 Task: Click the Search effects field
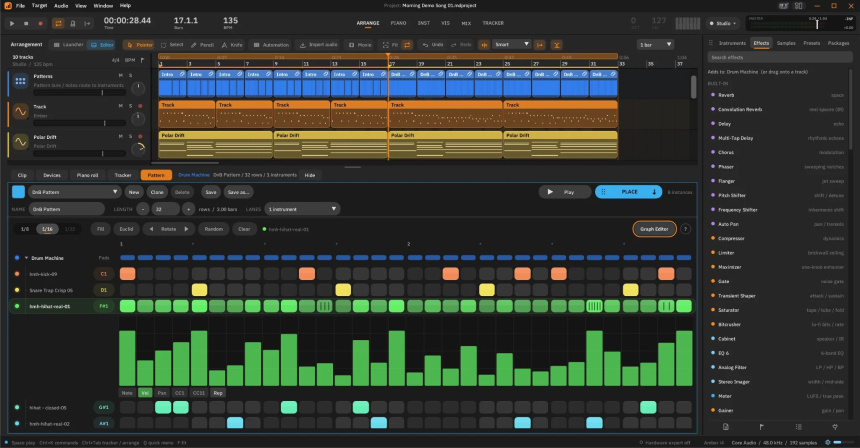pyautogui.click(x=779, y=57)
